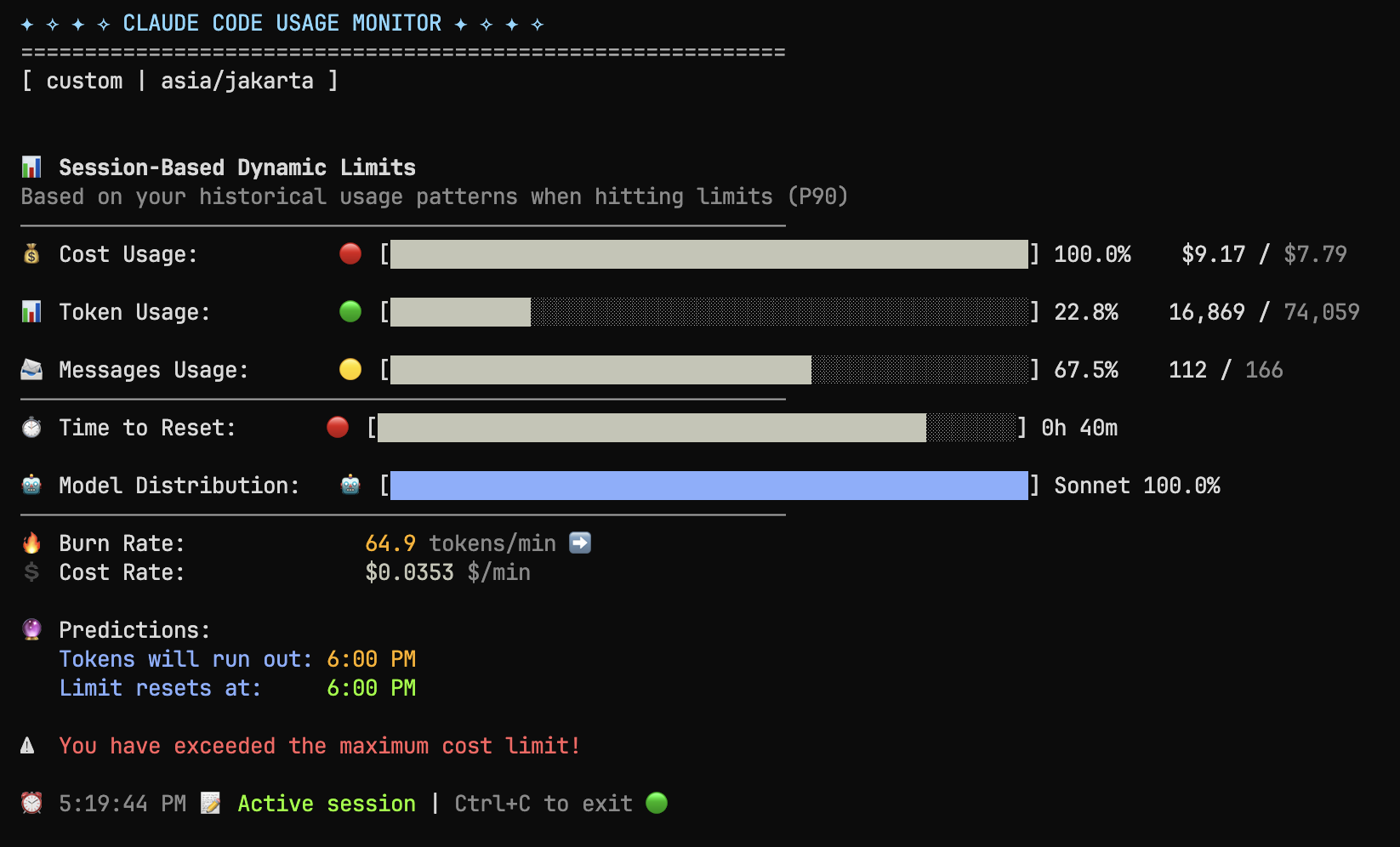Click the Time to Reset progress bar

(x=697, y=428)
